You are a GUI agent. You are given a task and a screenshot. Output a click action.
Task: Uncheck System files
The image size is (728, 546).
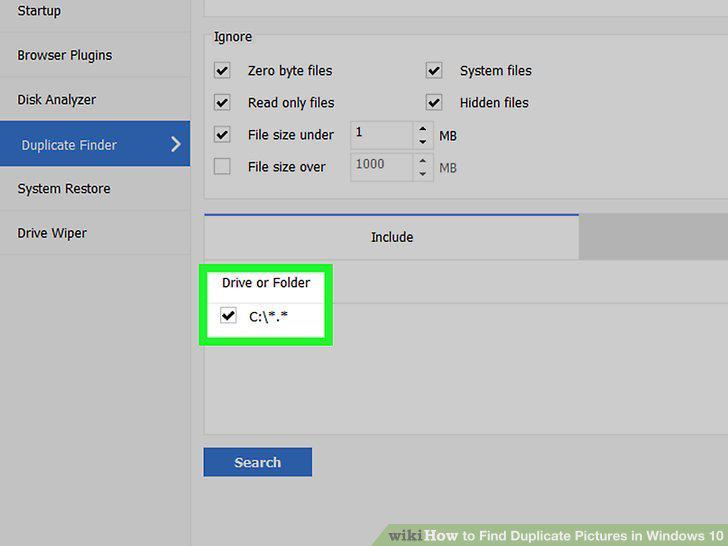pyautogui.click(x=434, y=71)
